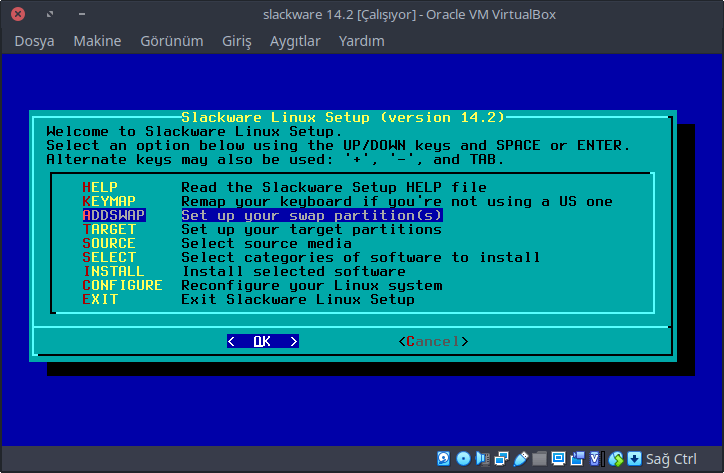Click the video capture status icon

point(577,459)
